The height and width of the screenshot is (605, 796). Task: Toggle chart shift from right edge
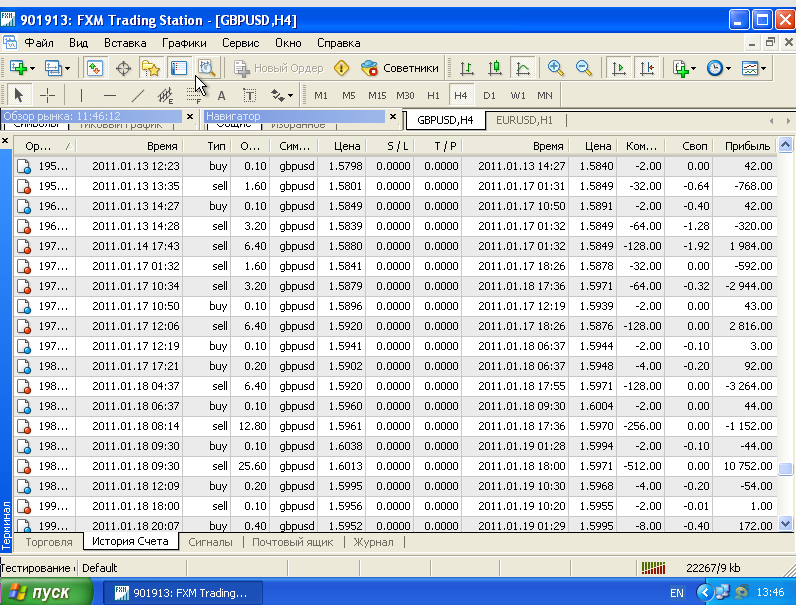coord(647,68)
